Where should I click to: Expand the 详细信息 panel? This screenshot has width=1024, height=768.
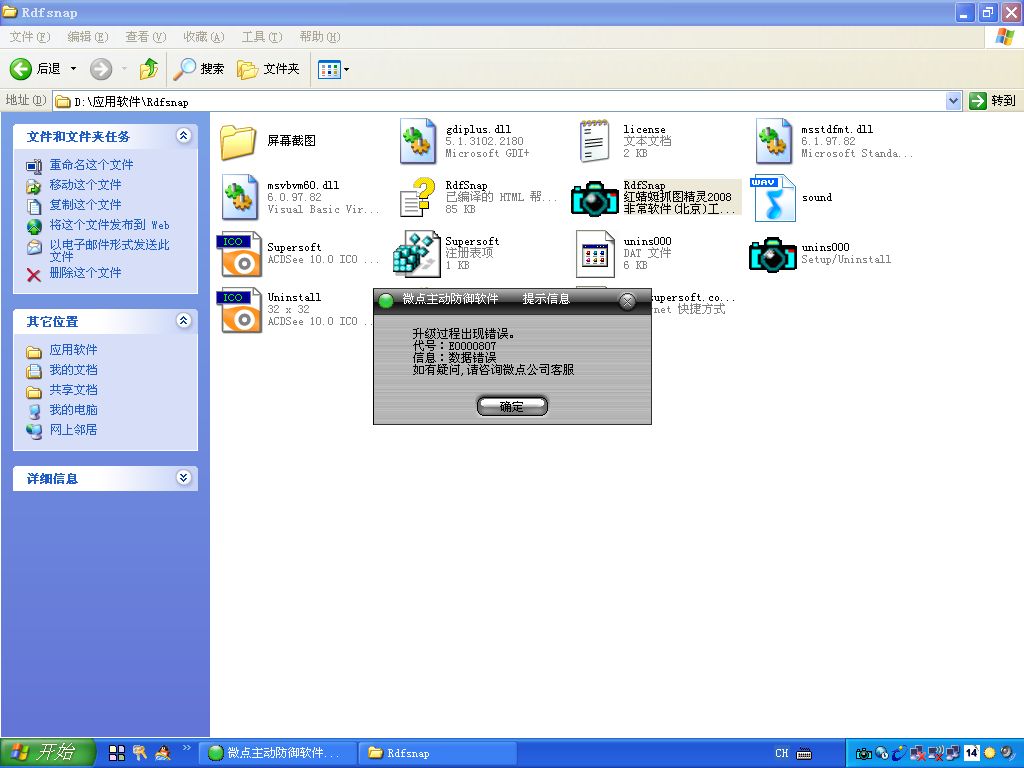pos(184,478)
